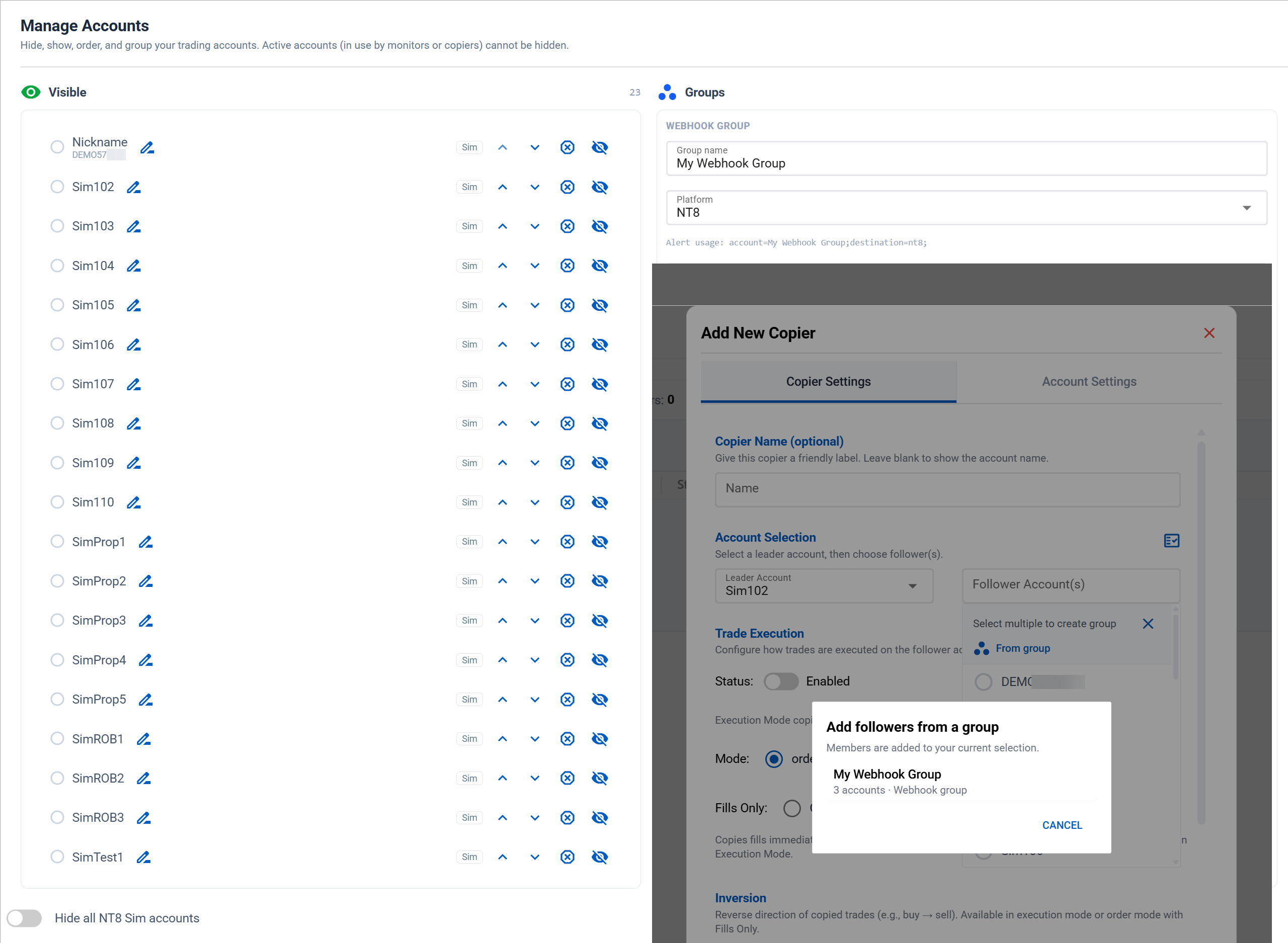
Task: Open the Leader Account Sim102 dropdown
Action: point(824,585)
